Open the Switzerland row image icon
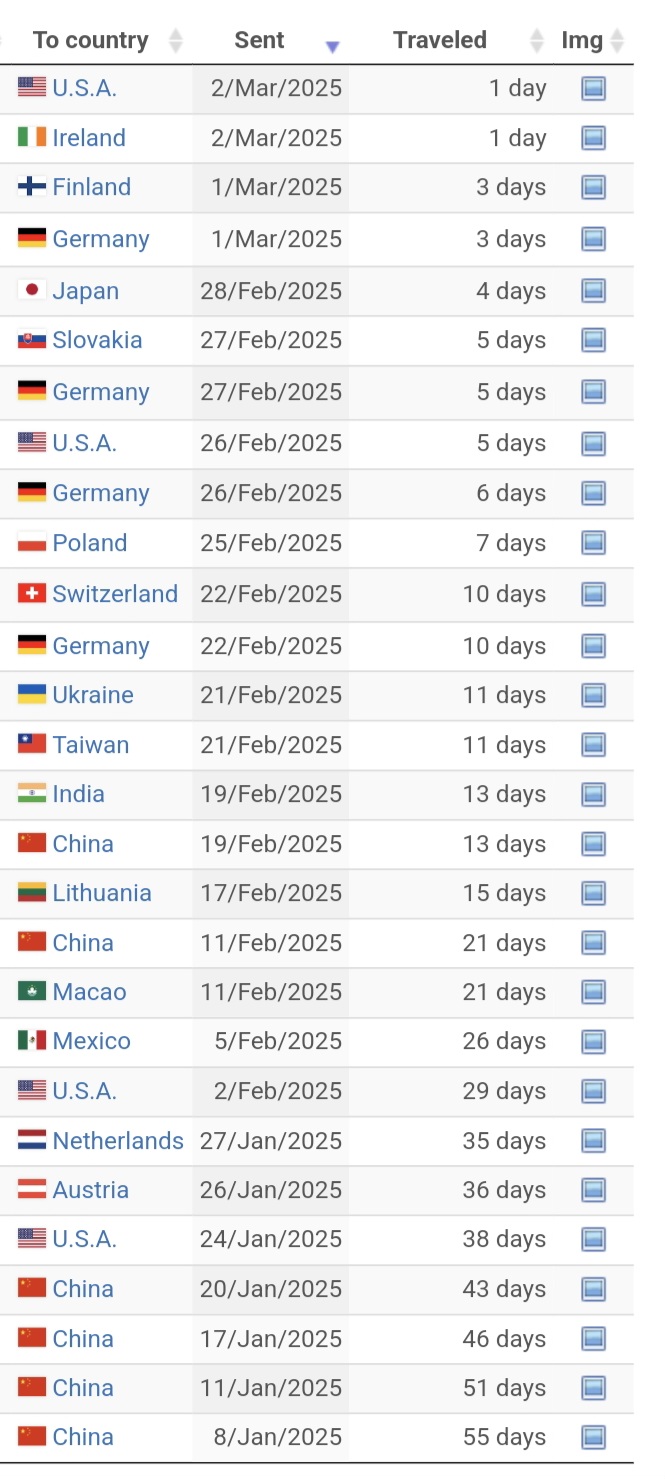 593,594
